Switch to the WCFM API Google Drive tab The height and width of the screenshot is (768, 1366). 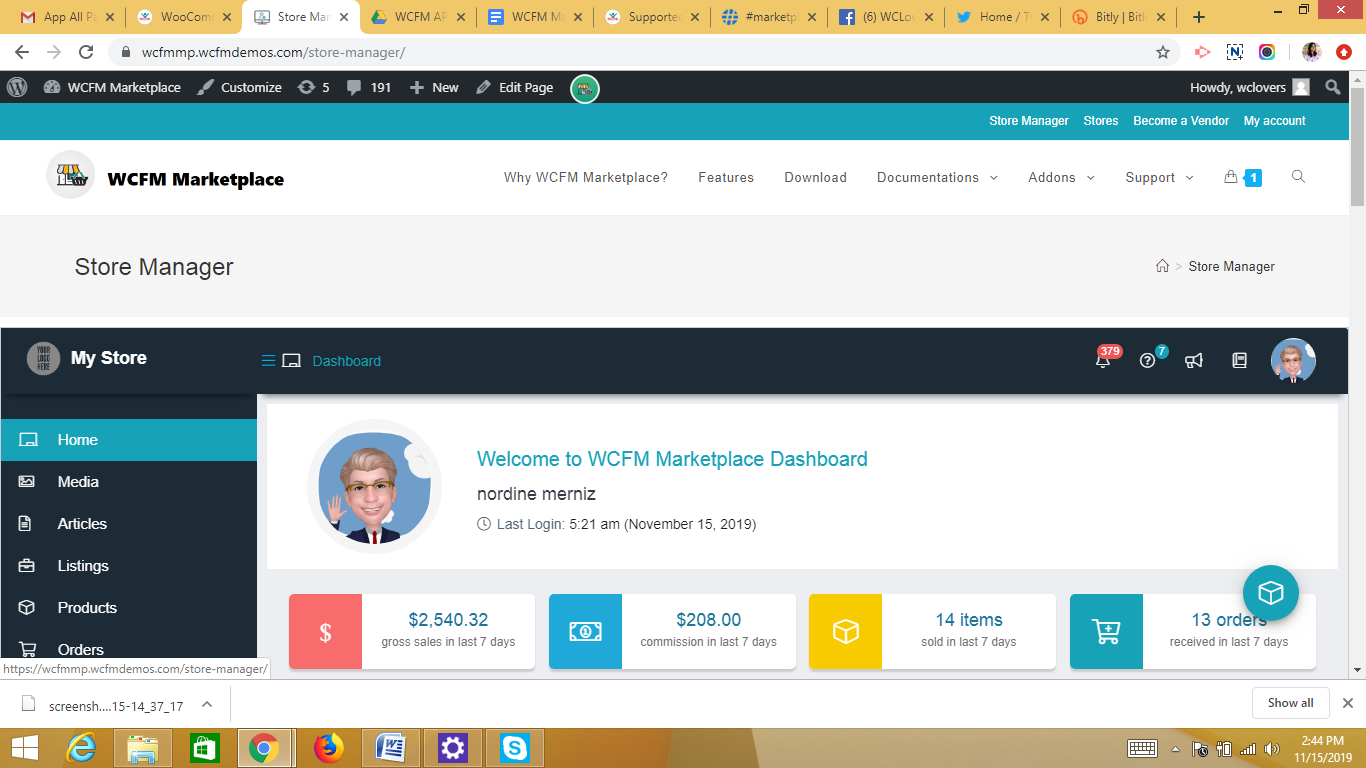click(418, 17)
